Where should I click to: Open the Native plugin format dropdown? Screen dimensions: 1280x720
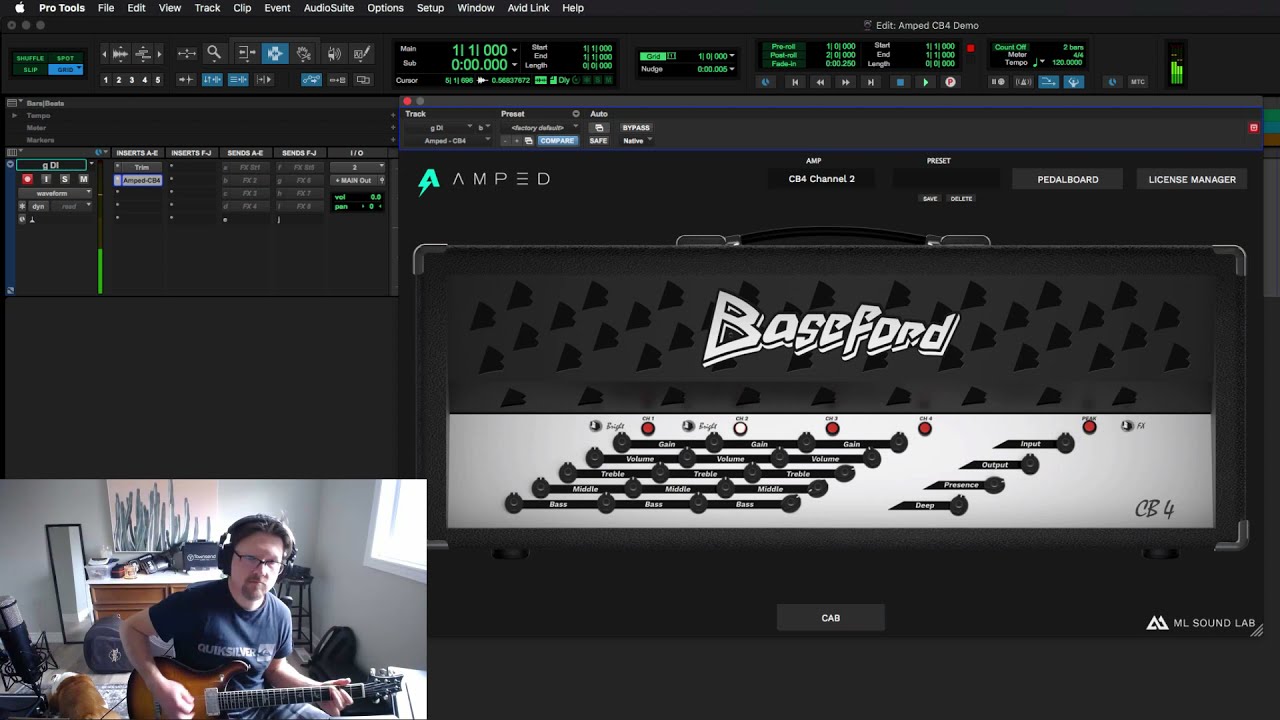pos(636,141)
